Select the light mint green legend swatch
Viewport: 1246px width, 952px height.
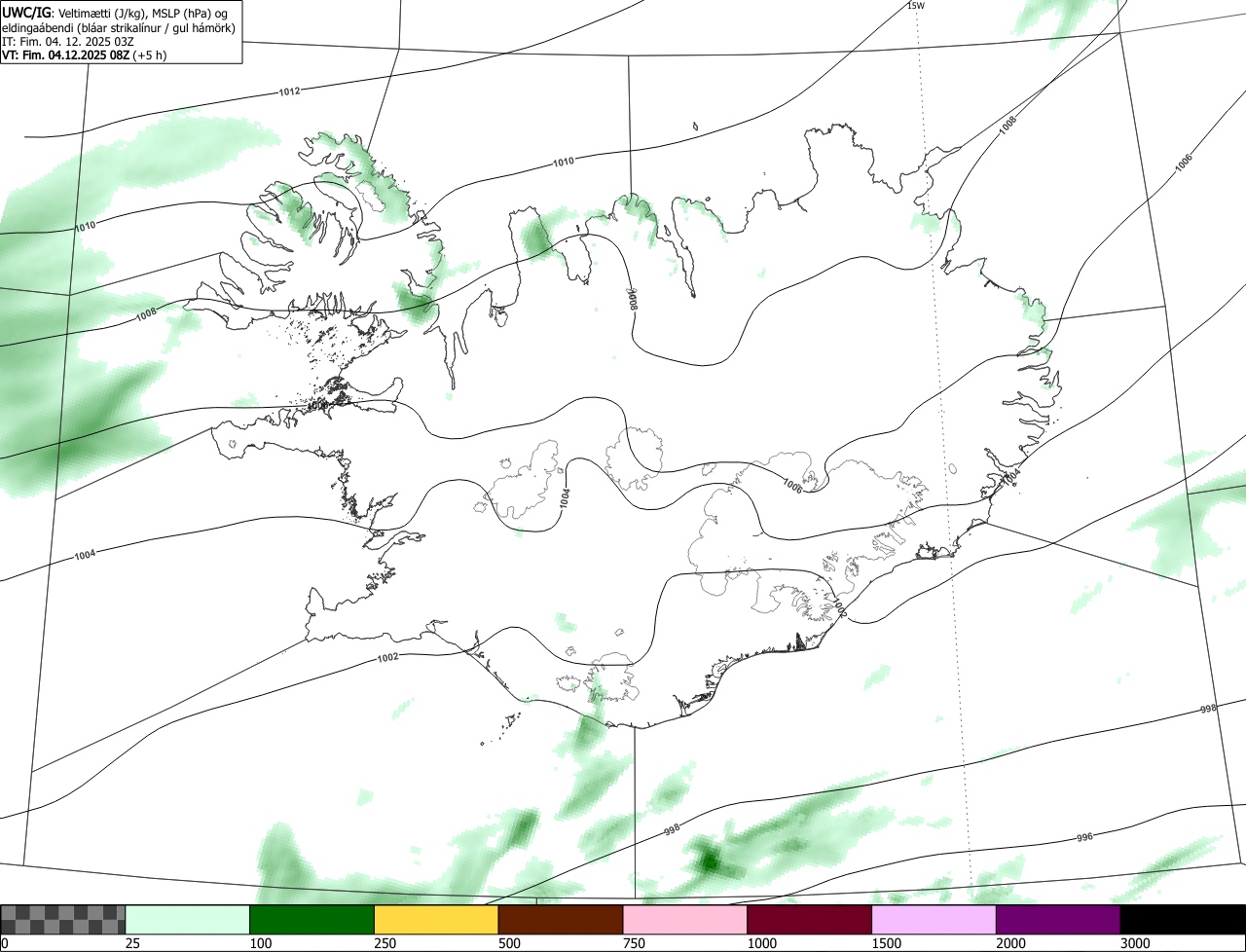click(x=188, y=920)
